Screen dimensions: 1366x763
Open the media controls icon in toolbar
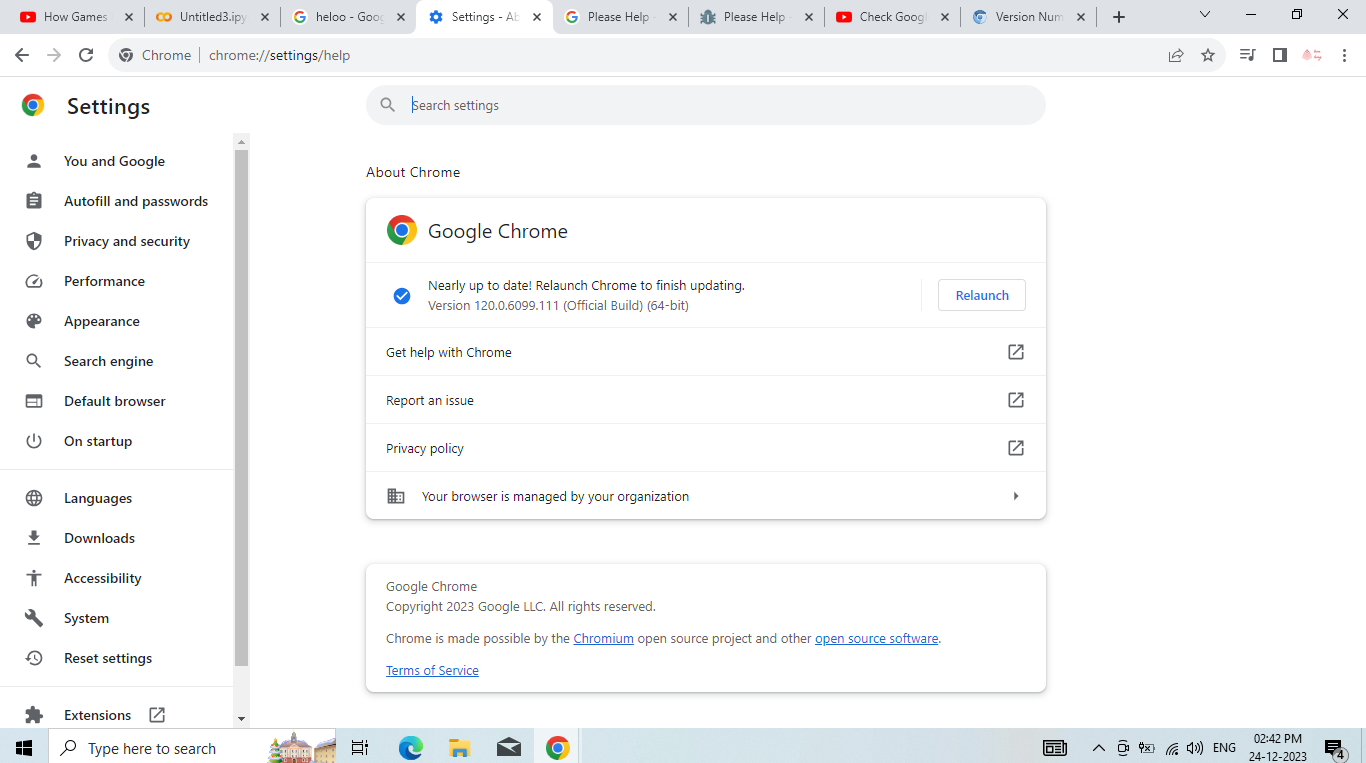pos(1247,55)
